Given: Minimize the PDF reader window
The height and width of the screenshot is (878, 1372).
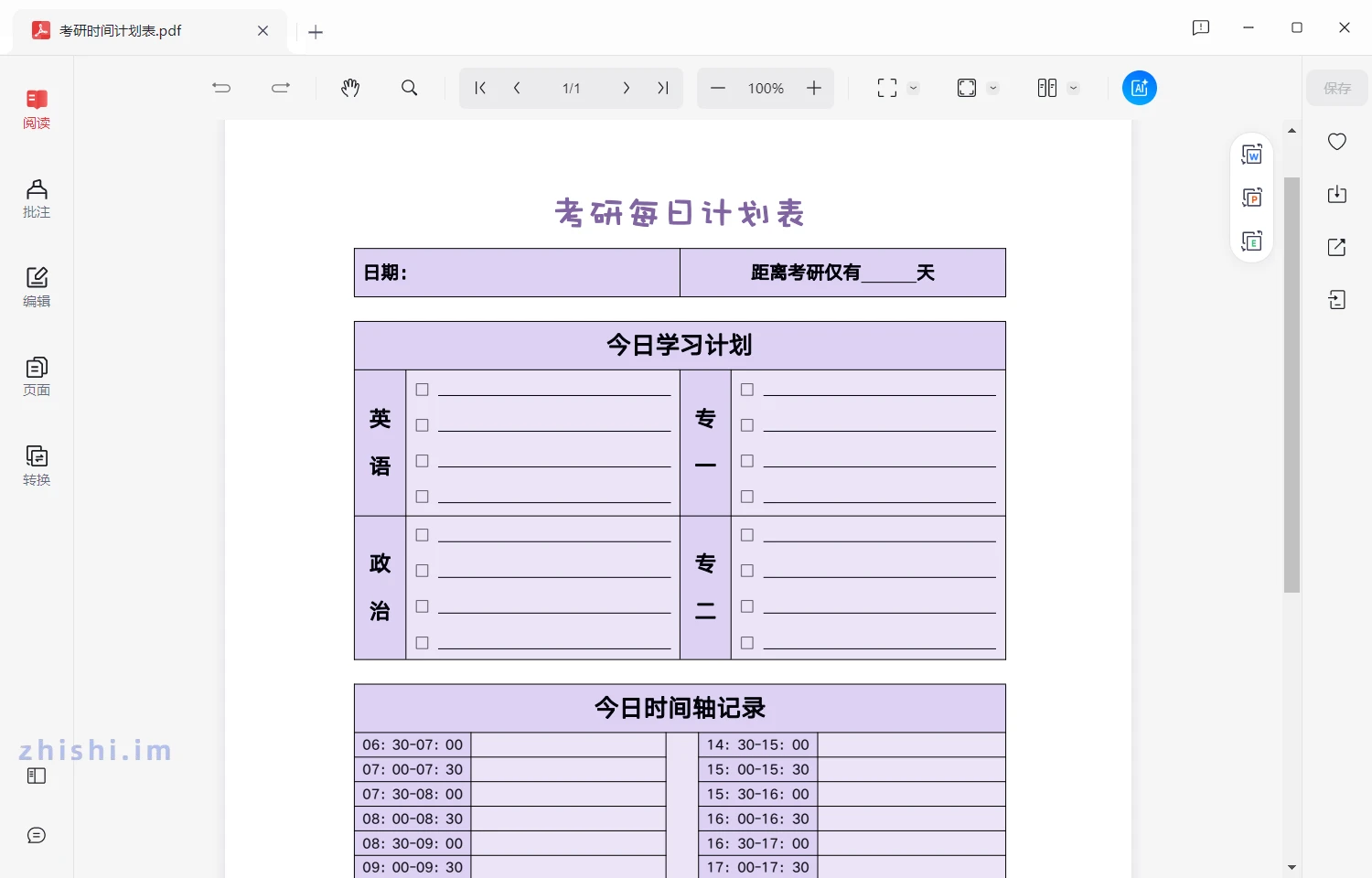Looking at the screenshot, I should coord(1249,27).
